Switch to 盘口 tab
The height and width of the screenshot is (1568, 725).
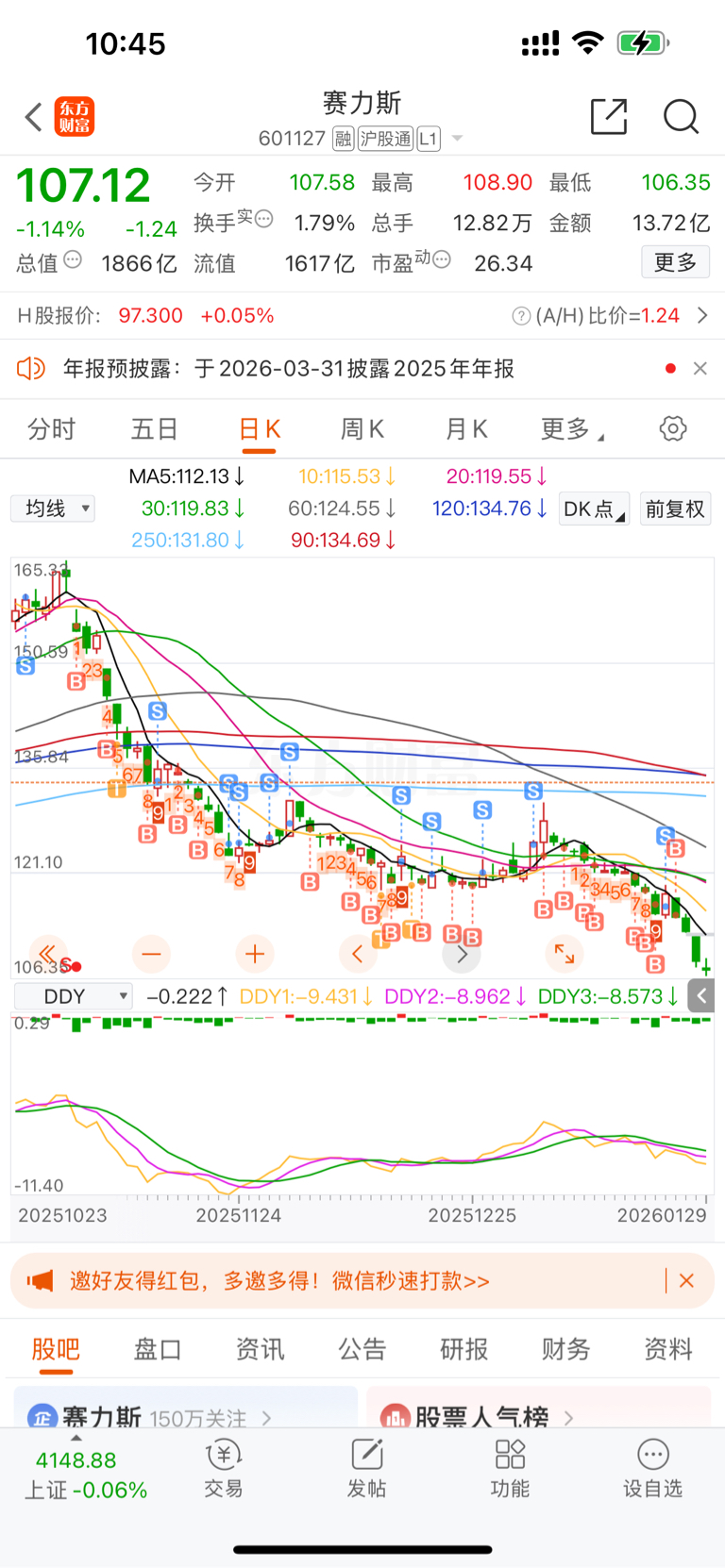(x=158, y=1349)
